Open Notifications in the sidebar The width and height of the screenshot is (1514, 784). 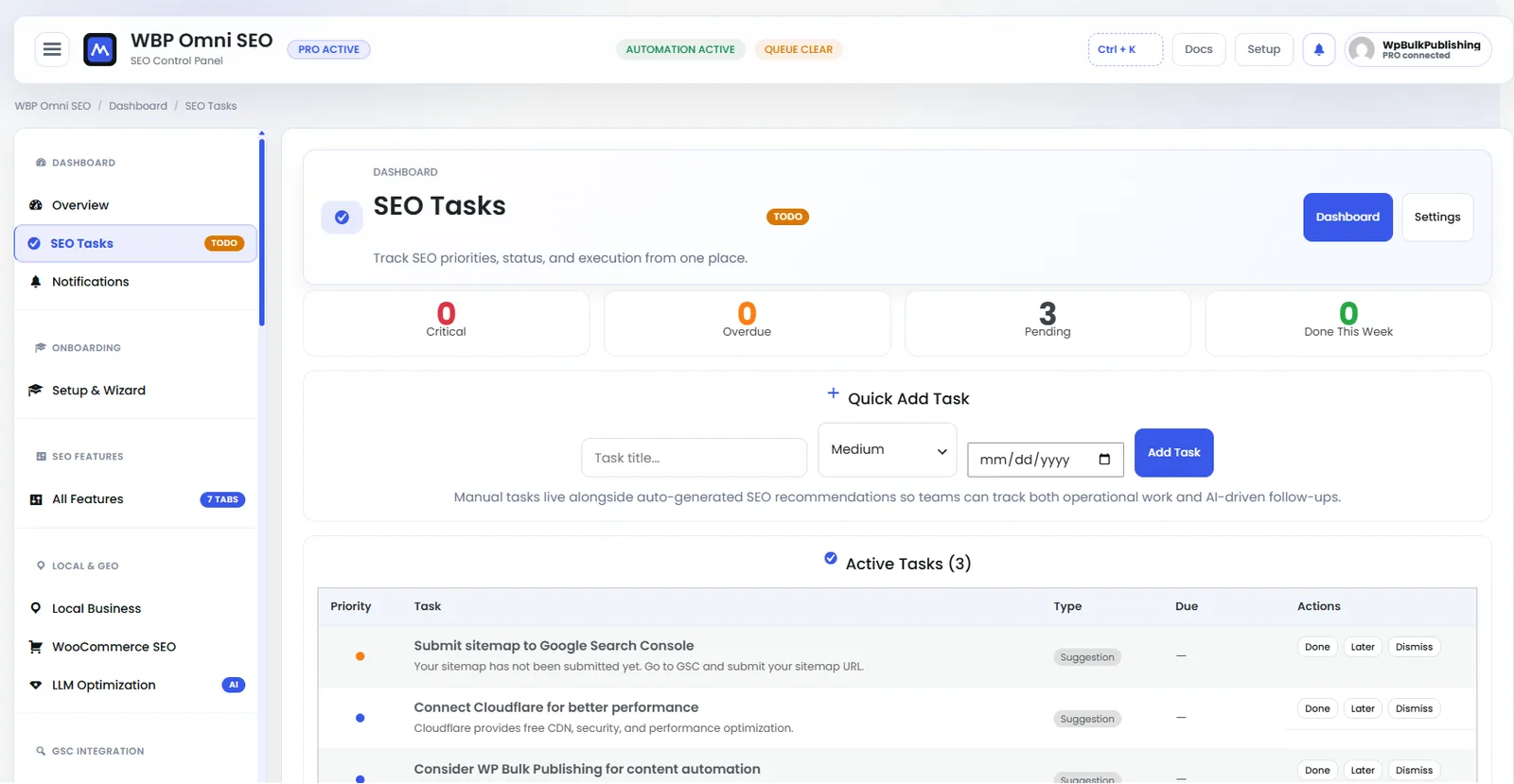[x=135, y=282]
